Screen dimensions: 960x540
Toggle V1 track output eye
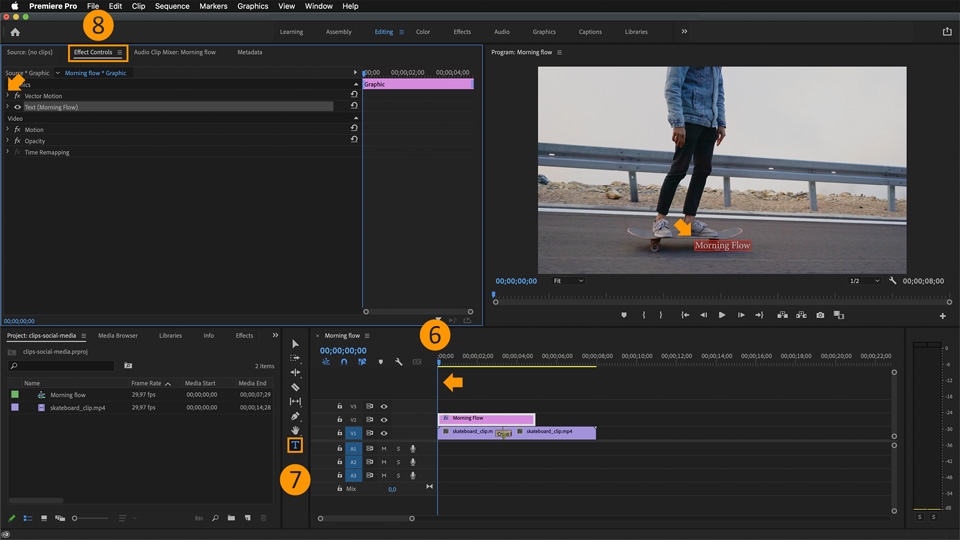click(384, 433)
